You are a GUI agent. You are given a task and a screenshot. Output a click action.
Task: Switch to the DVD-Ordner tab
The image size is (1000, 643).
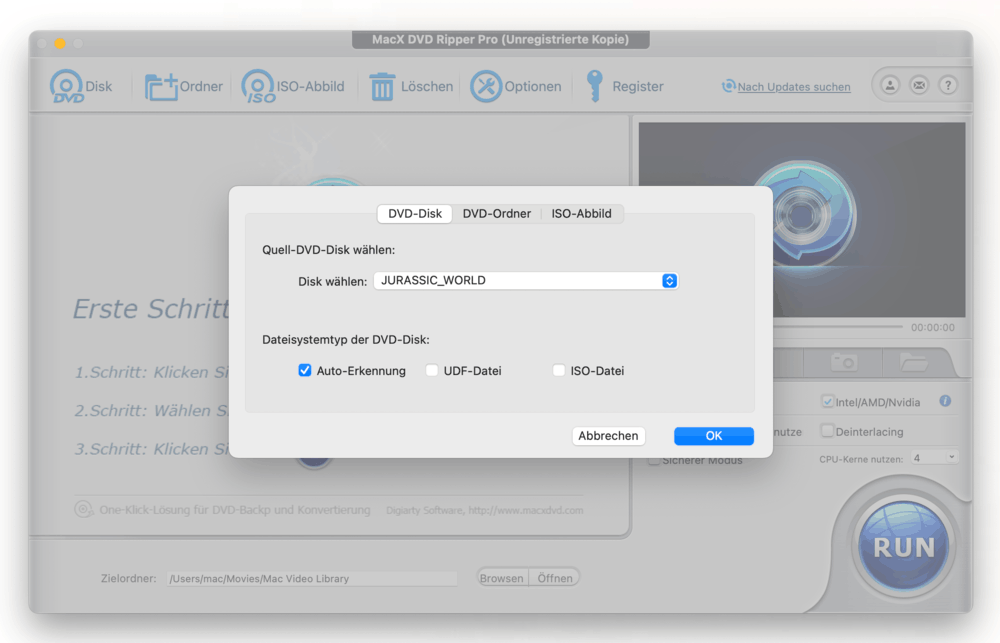pyautogui.click(x=496, y=214)
